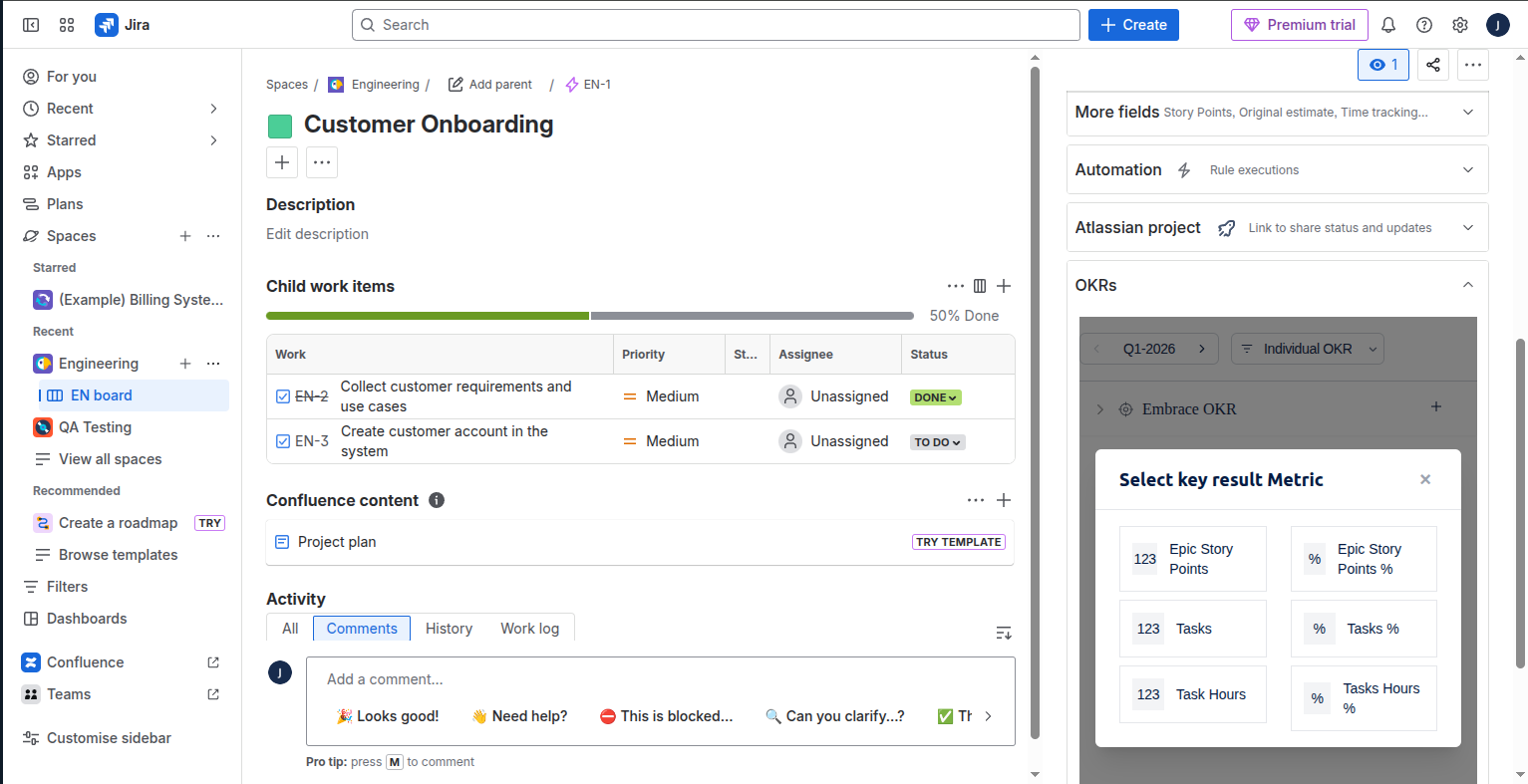1528x784 pixels.
Task: Close the Select key result Metric dialog
Action: click(1425, 479)
